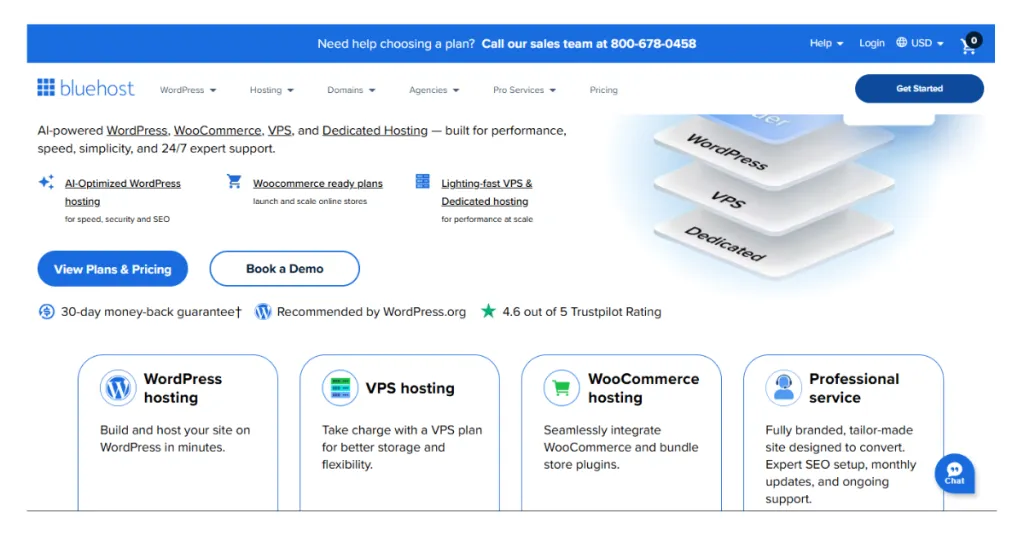Click '30-day money-back guarantee' text
This screenshot has width=1024, height=536.
[x=151, y=312]
